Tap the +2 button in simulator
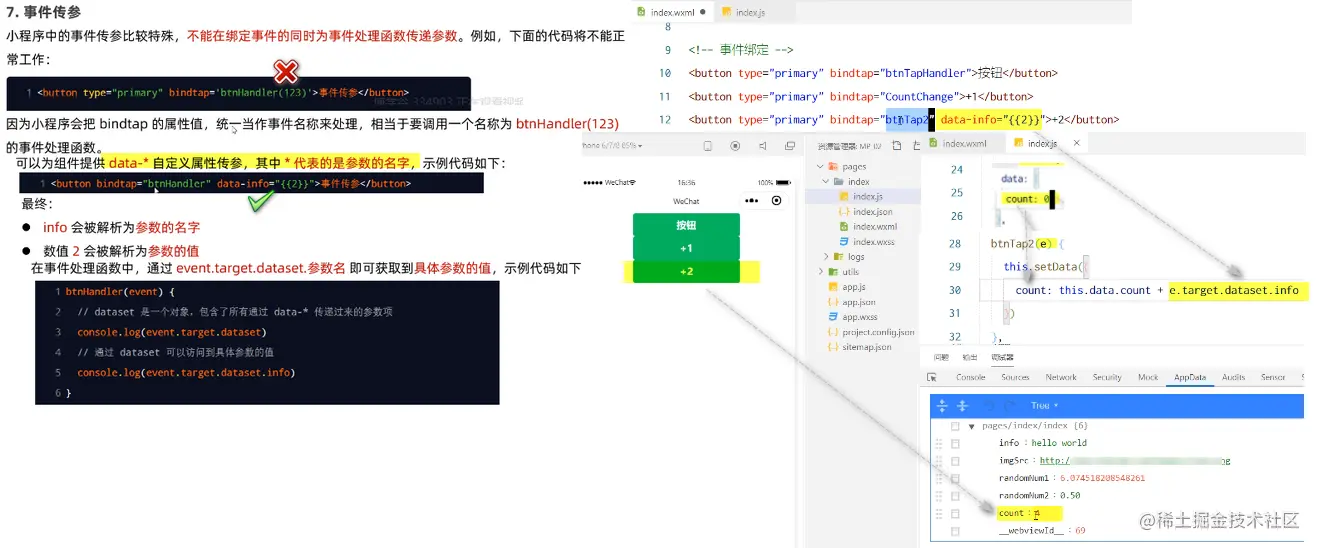The width and height of the screenshot is (1317, 548). (x=686, y=272)
